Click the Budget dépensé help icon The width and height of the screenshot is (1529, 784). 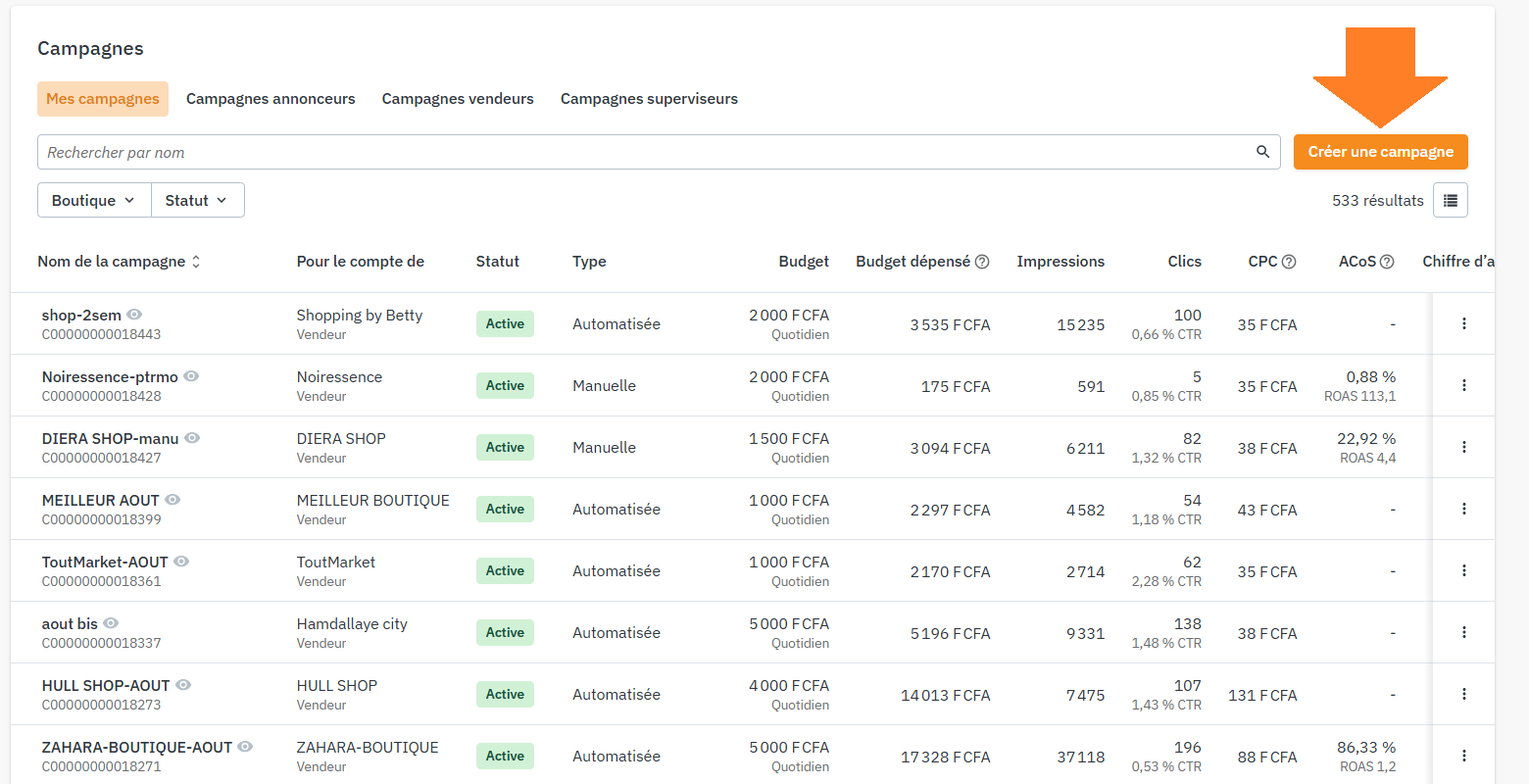click(x=982, y=262)
